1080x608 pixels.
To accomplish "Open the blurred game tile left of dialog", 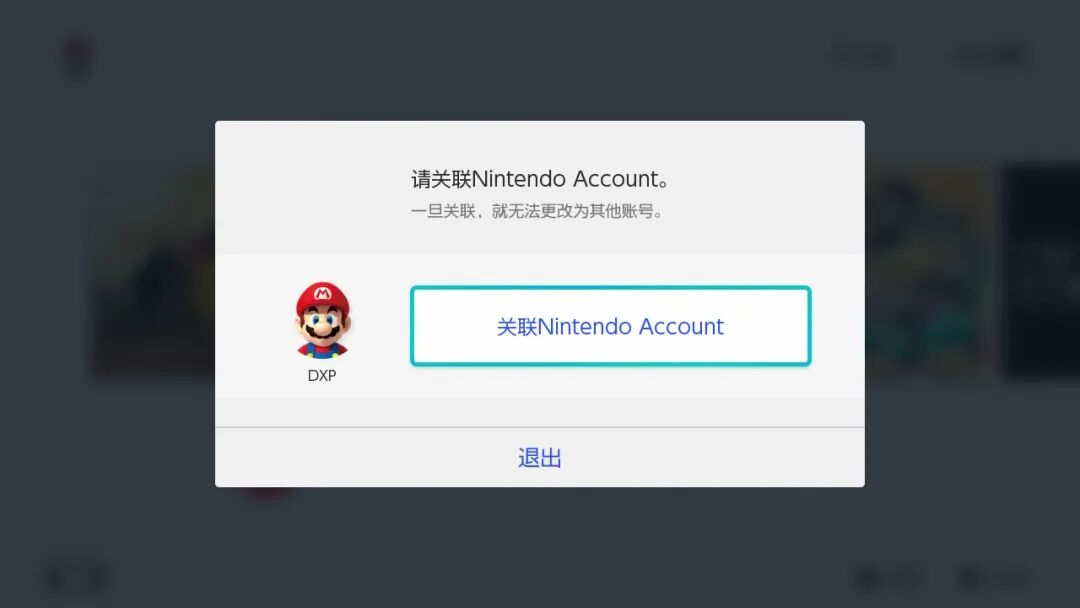I will 154,272.
